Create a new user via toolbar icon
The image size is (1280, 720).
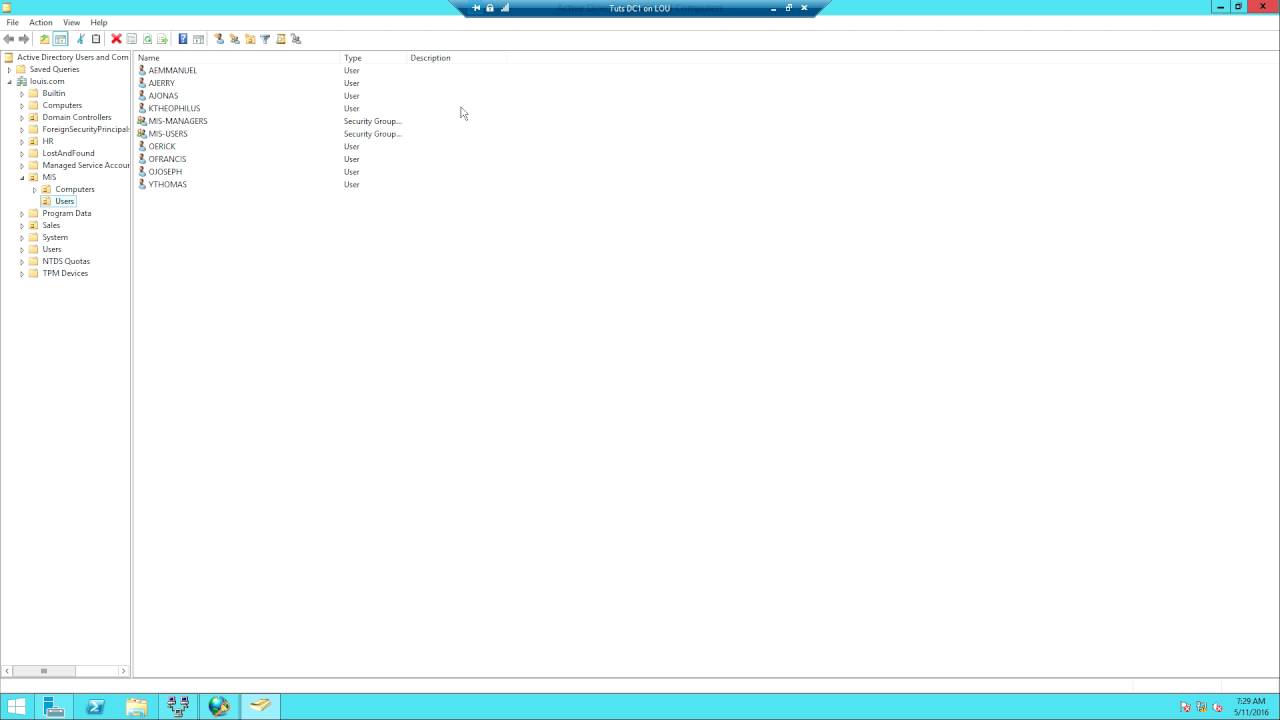coord(219,39)
